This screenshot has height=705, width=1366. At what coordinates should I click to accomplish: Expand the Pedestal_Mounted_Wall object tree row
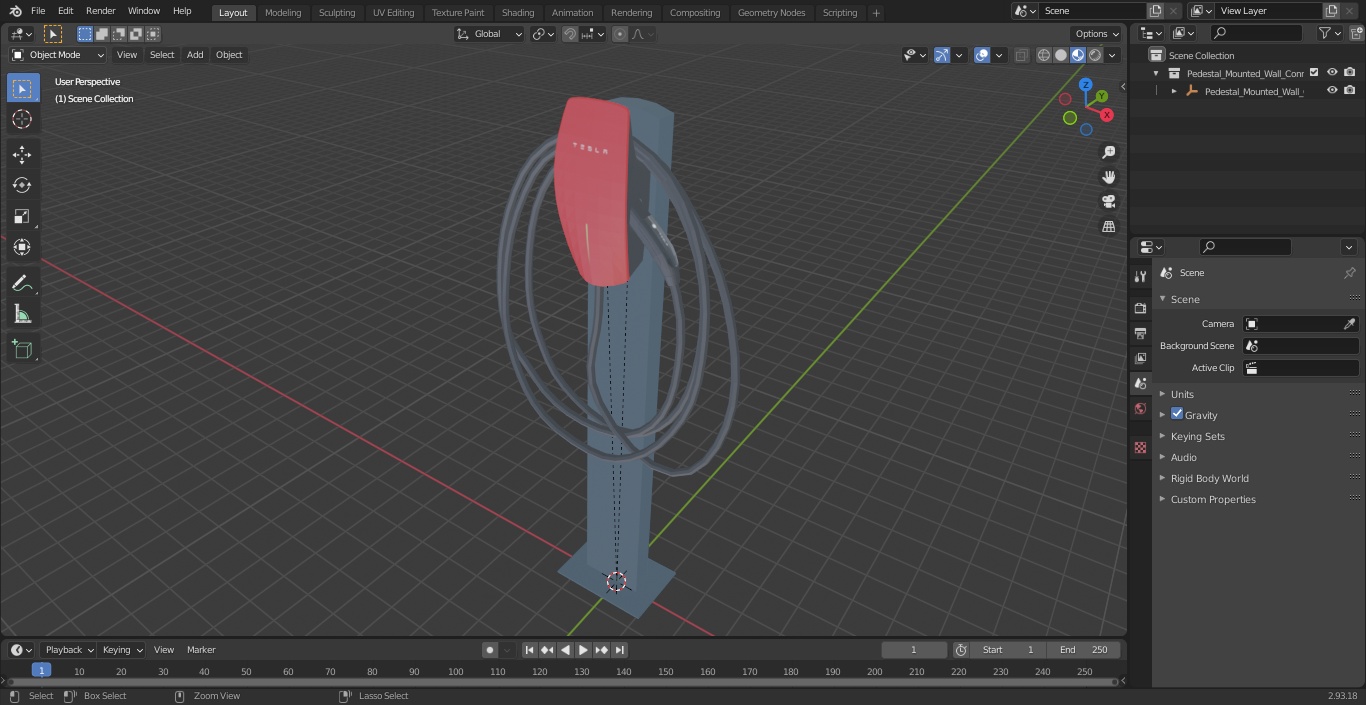[1174, 91]
